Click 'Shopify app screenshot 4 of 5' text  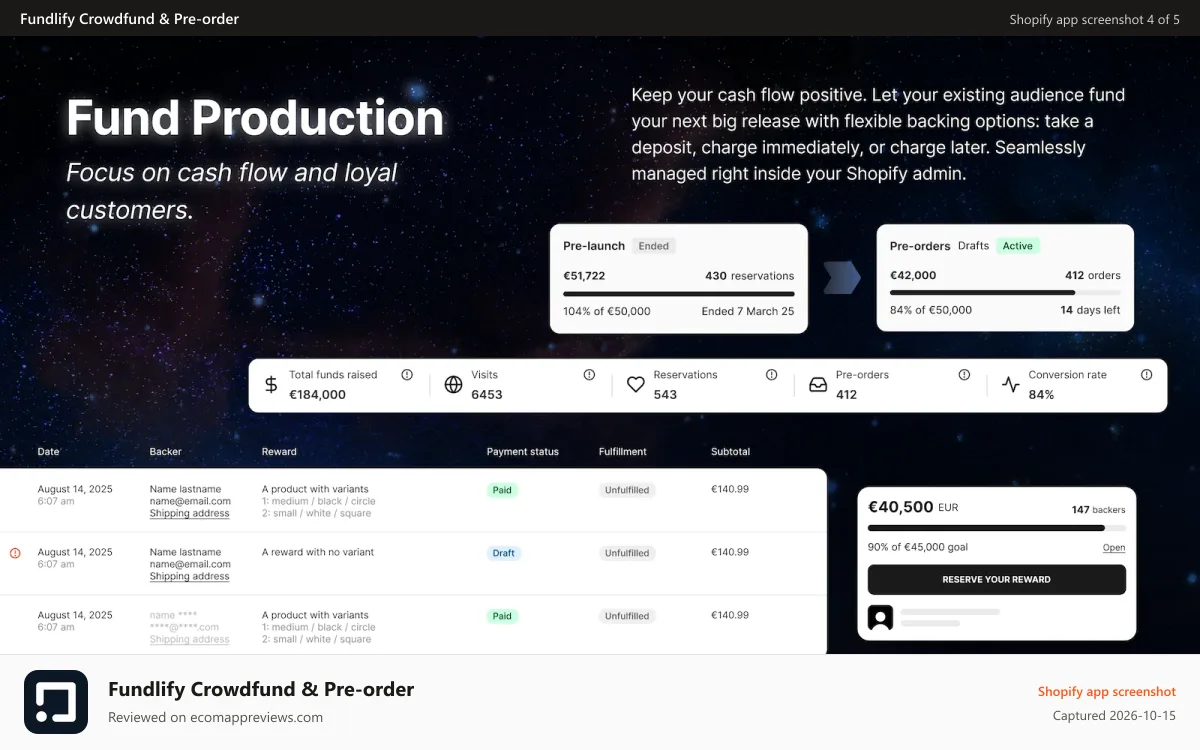pyautogui.click(x=1095, y=19)
